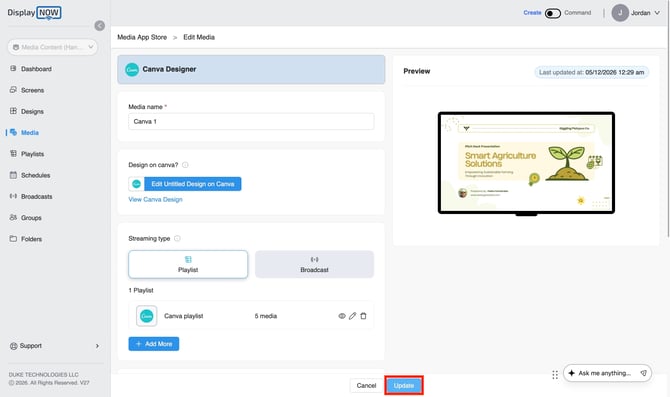Delete Canva playlist with trash icon
This screenshot has width=670, height=397.
tap(363, 316)
